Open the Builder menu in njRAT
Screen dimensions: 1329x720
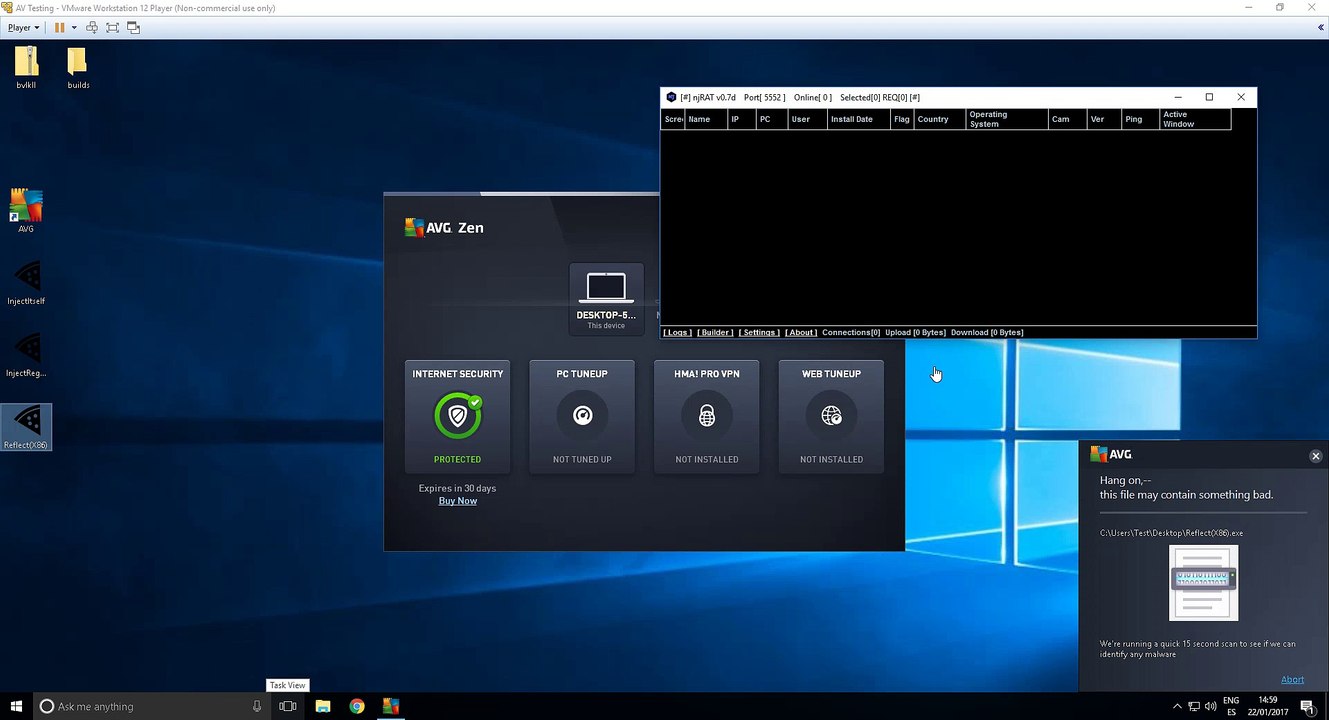(x=714, y=332)
